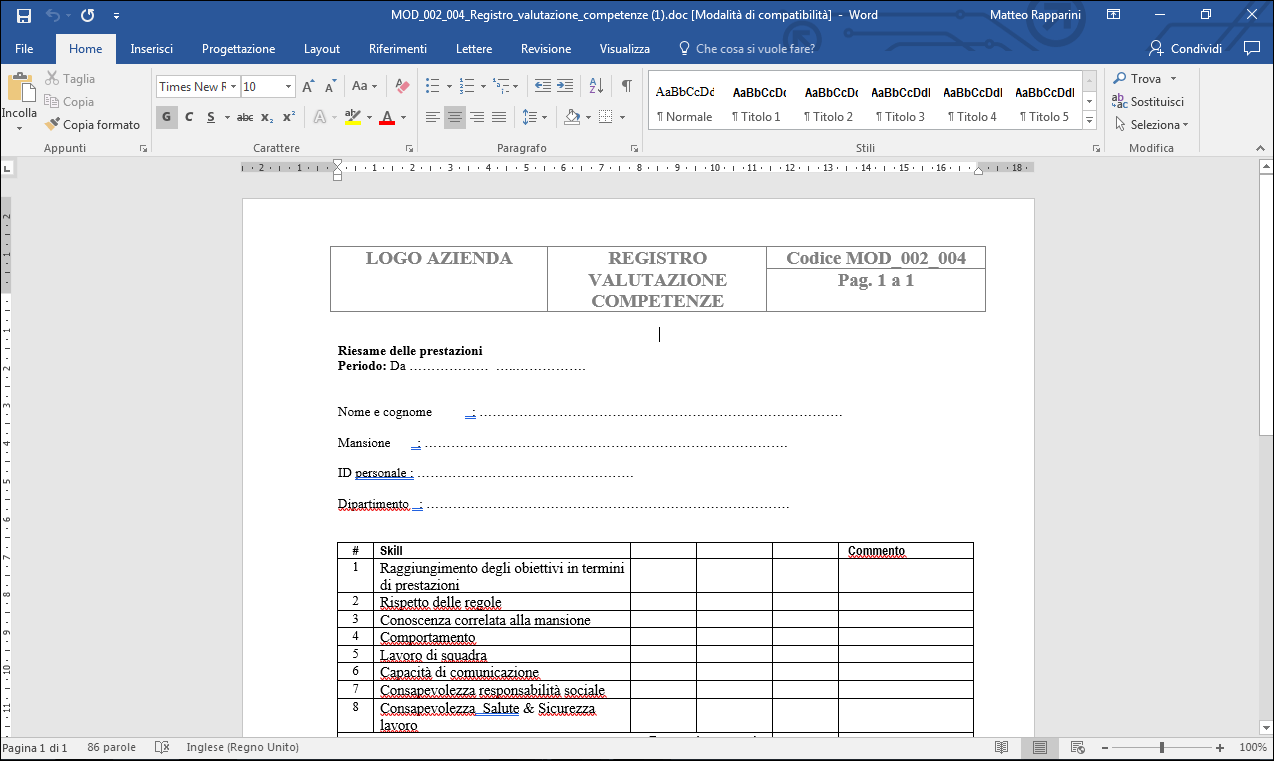Toggle underline S button

[x=211, y=118]
